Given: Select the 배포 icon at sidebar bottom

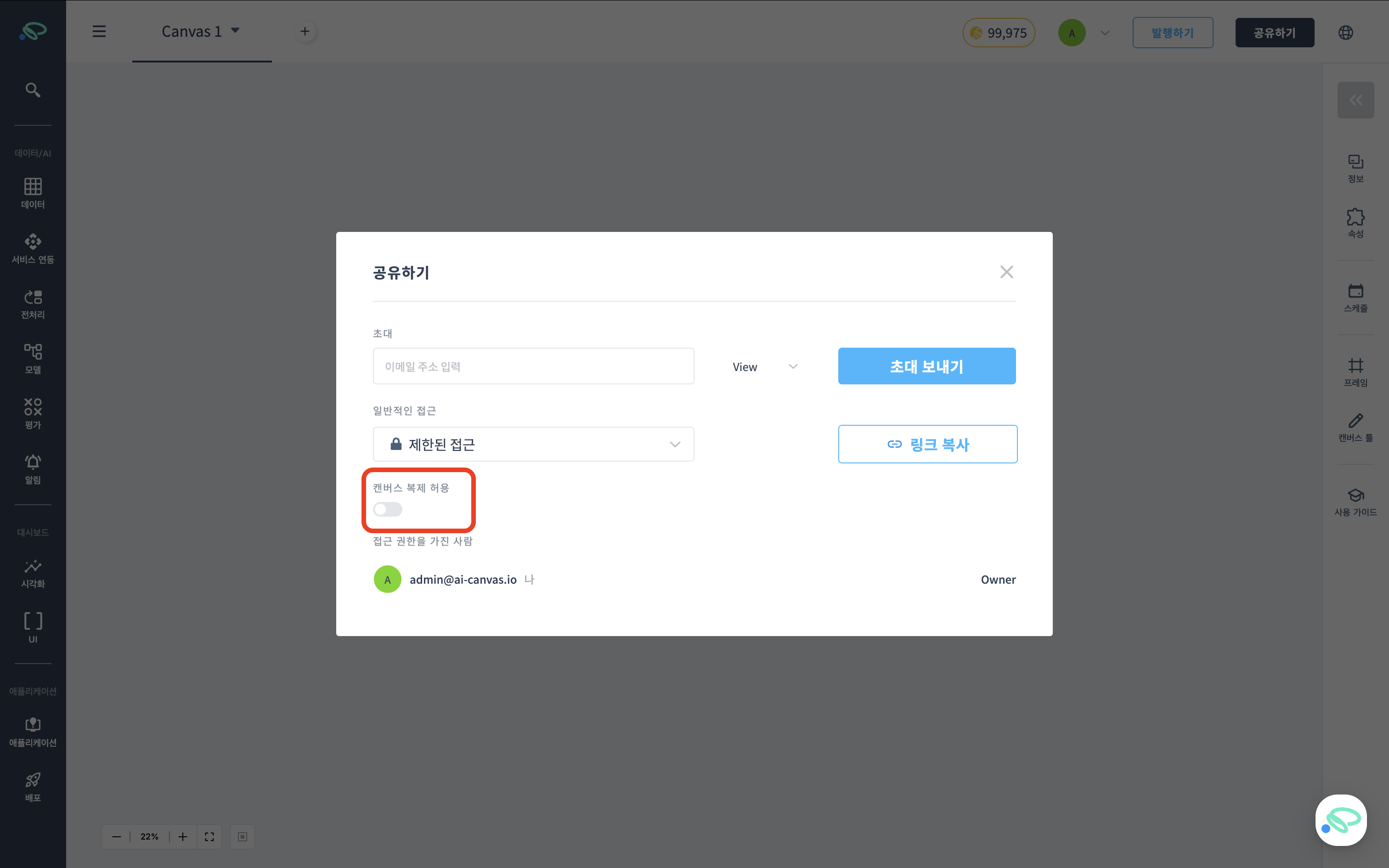Looking at the screenshot, I should [33, 783].
